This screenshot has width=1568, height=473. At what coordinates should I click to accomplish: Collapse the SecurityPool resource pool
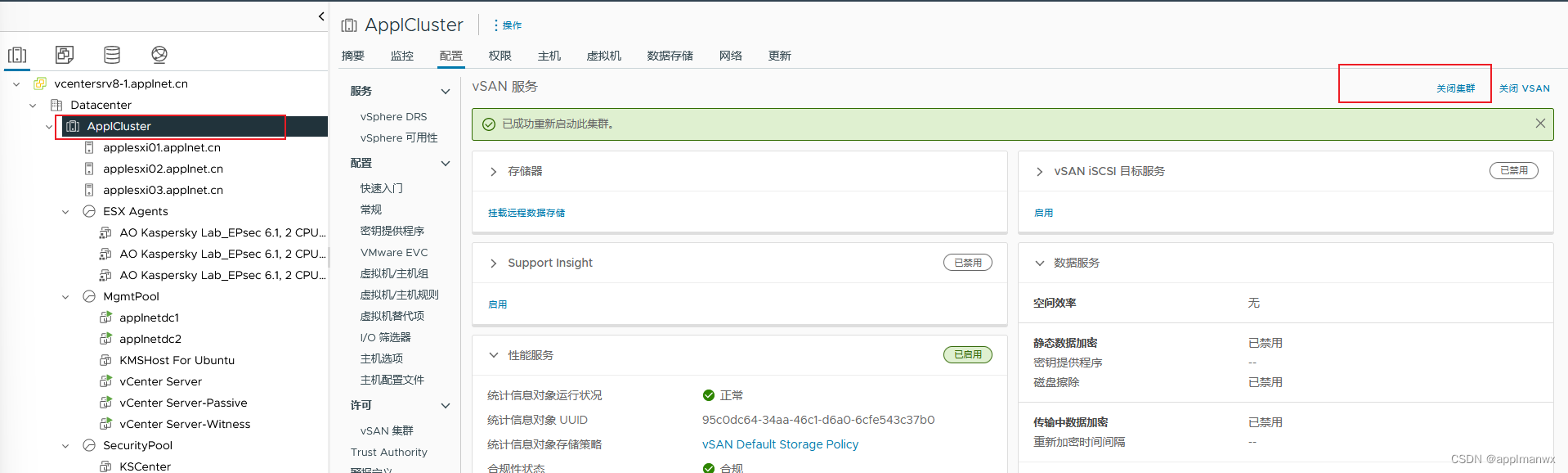click(65, 445)
